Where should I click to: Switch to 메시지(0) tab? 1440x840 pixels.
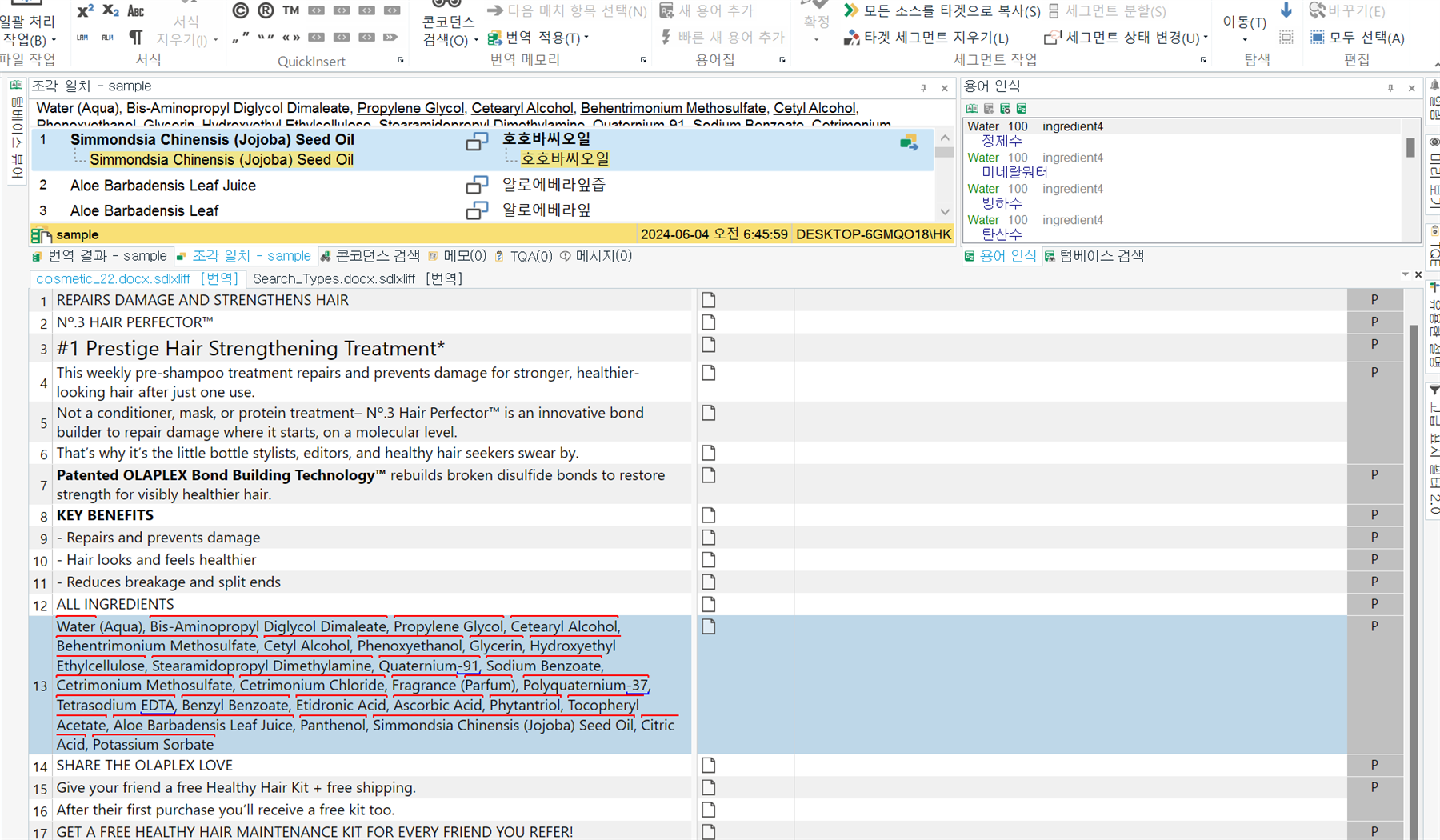(x=597, y=256)
